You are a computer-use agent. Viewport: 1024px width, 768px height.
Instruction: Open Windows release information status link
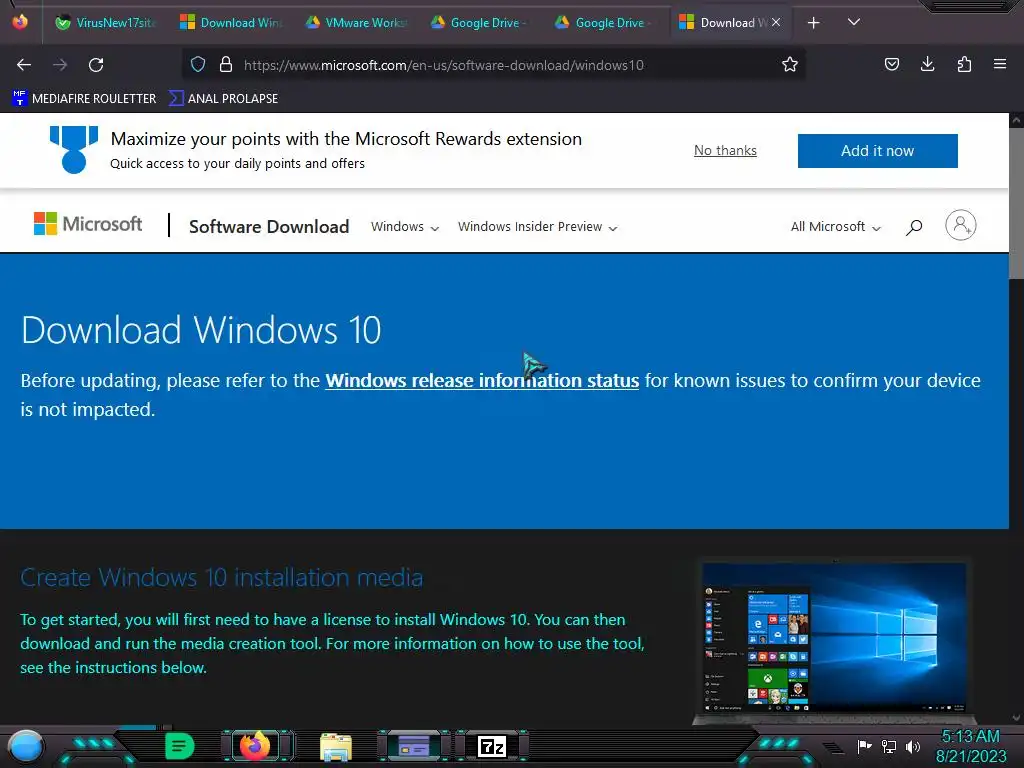click(482, 380)
